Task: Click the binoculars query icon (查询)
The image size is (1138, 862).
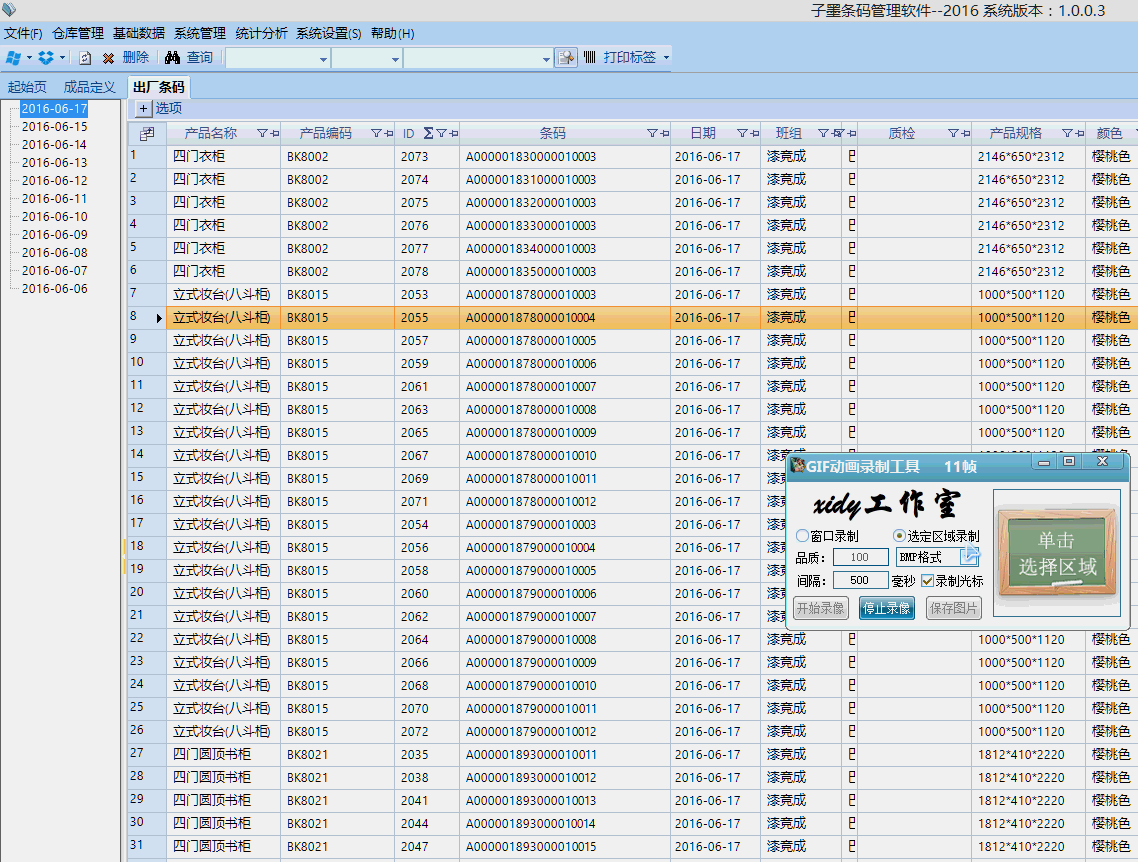Action: 172,58
